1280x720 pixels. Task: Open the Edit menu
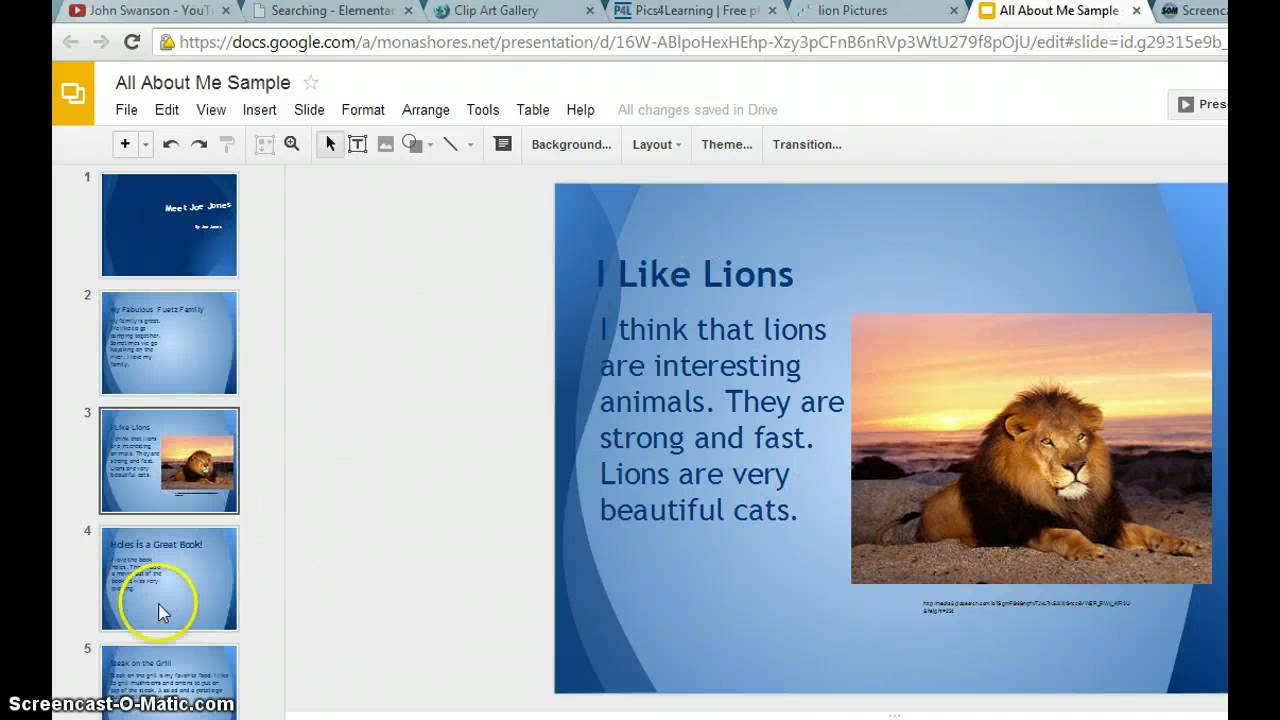pos(167,110)
